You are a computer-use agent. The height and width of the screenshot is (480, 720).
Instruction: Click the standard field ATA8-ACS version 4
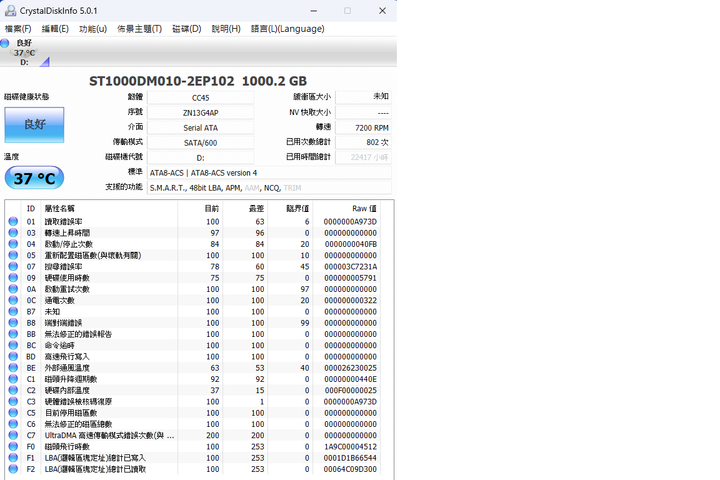269,173
